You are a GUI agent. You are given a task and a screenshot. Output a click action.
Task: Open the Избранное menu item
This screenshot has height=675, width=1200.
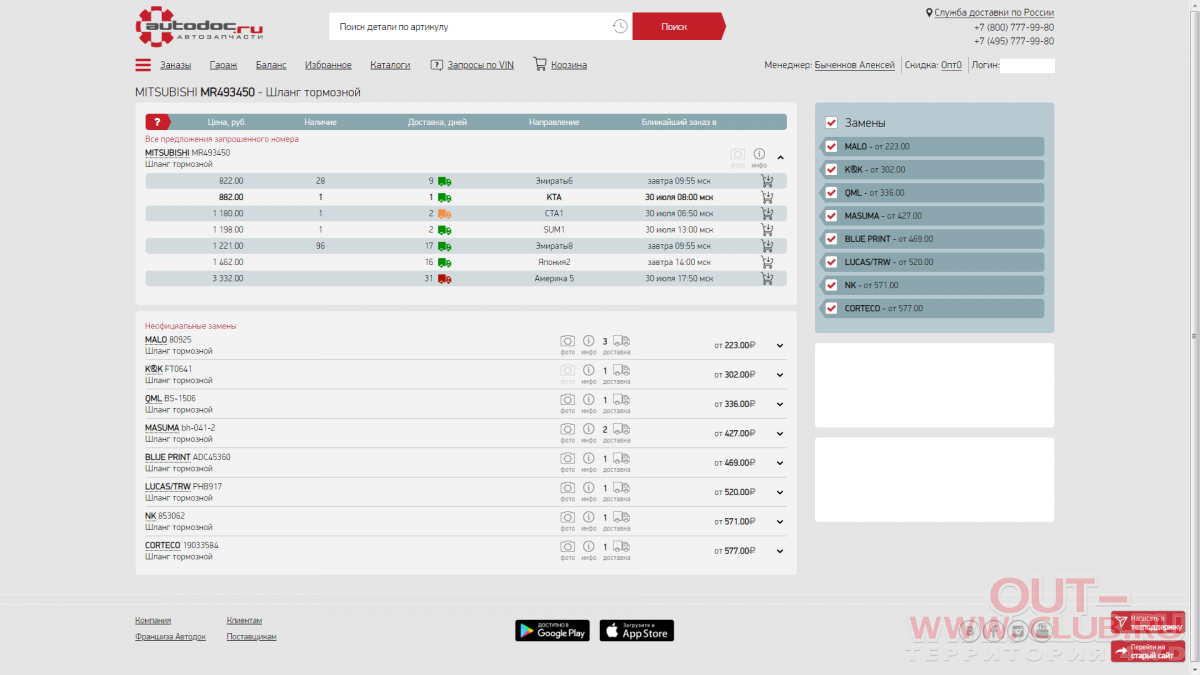(328, 65)
